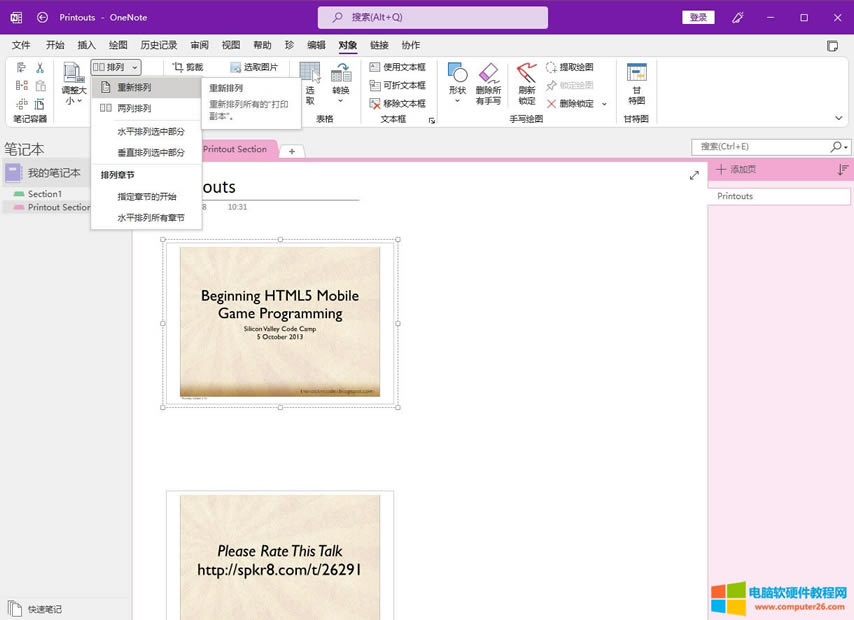854x620 pixels.
Task: Open the 排列 dropdown button
Action: click(x=116, y=67)
